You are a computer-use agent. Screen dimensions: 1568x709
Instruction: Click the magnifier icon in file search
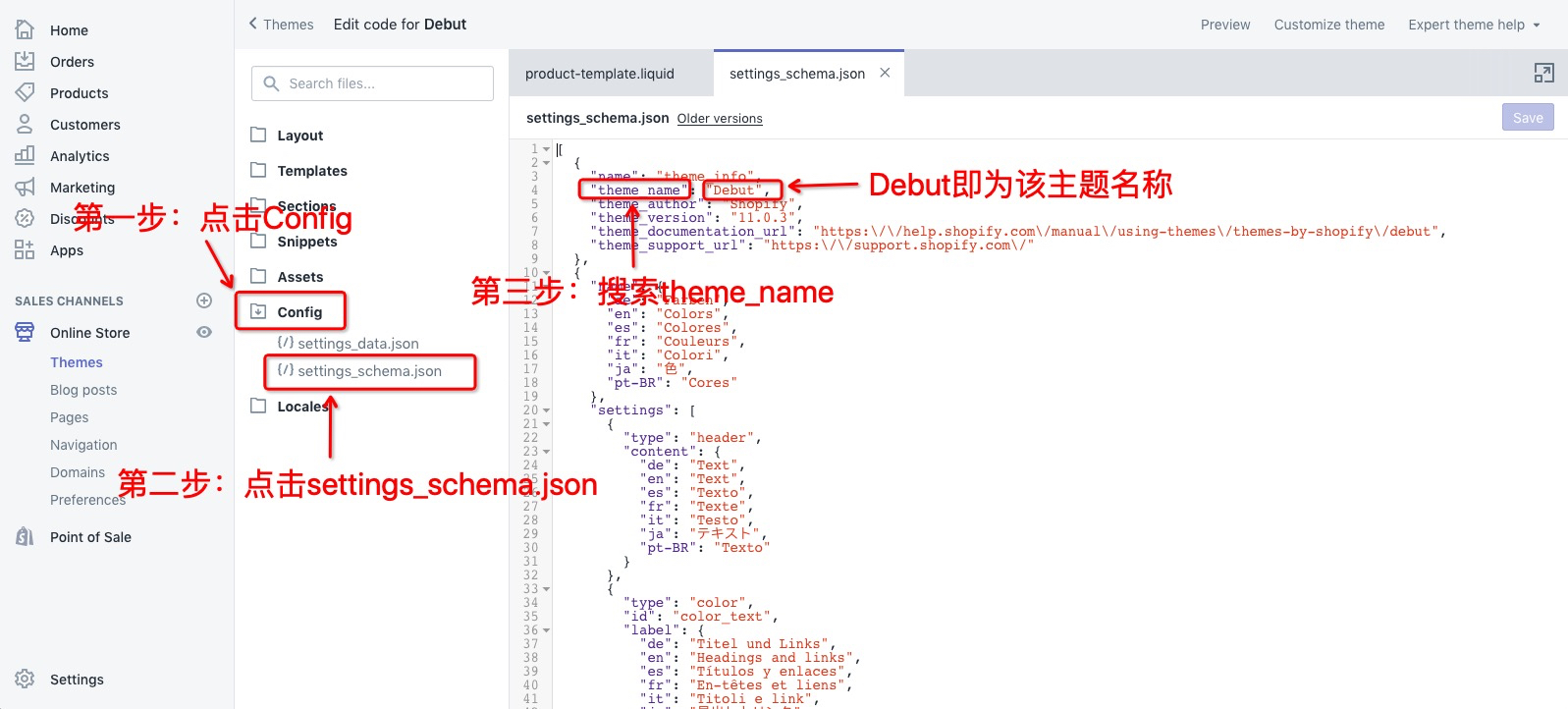(x=272, y=83)
